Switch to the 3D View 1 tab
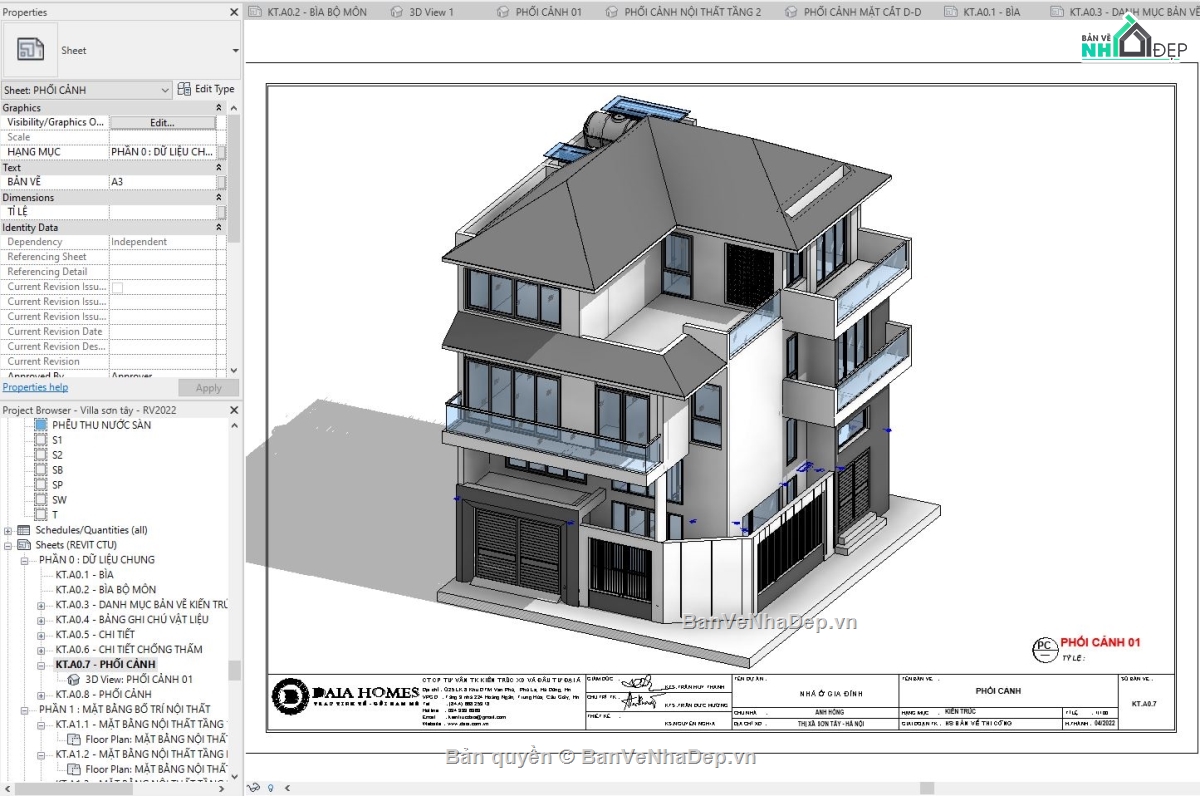Viewport: 1200px width, 796px height. (x=421, y=12)
